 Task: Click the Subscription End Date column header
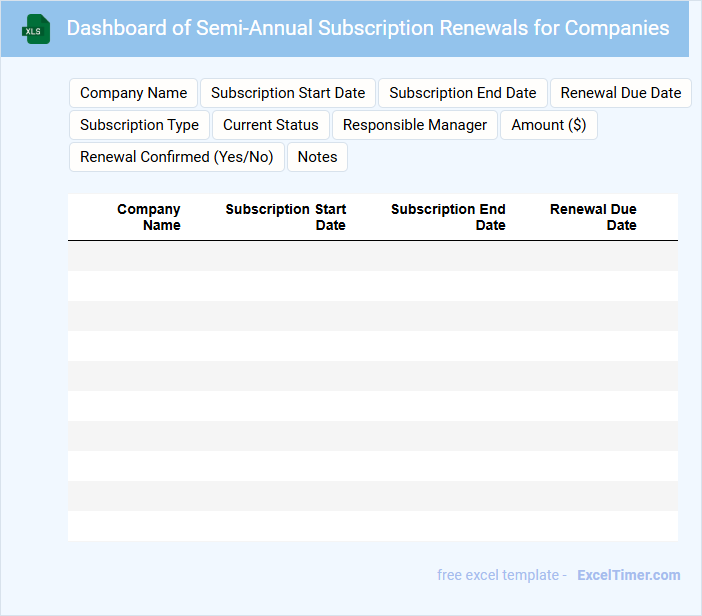[x=448, y=217]
